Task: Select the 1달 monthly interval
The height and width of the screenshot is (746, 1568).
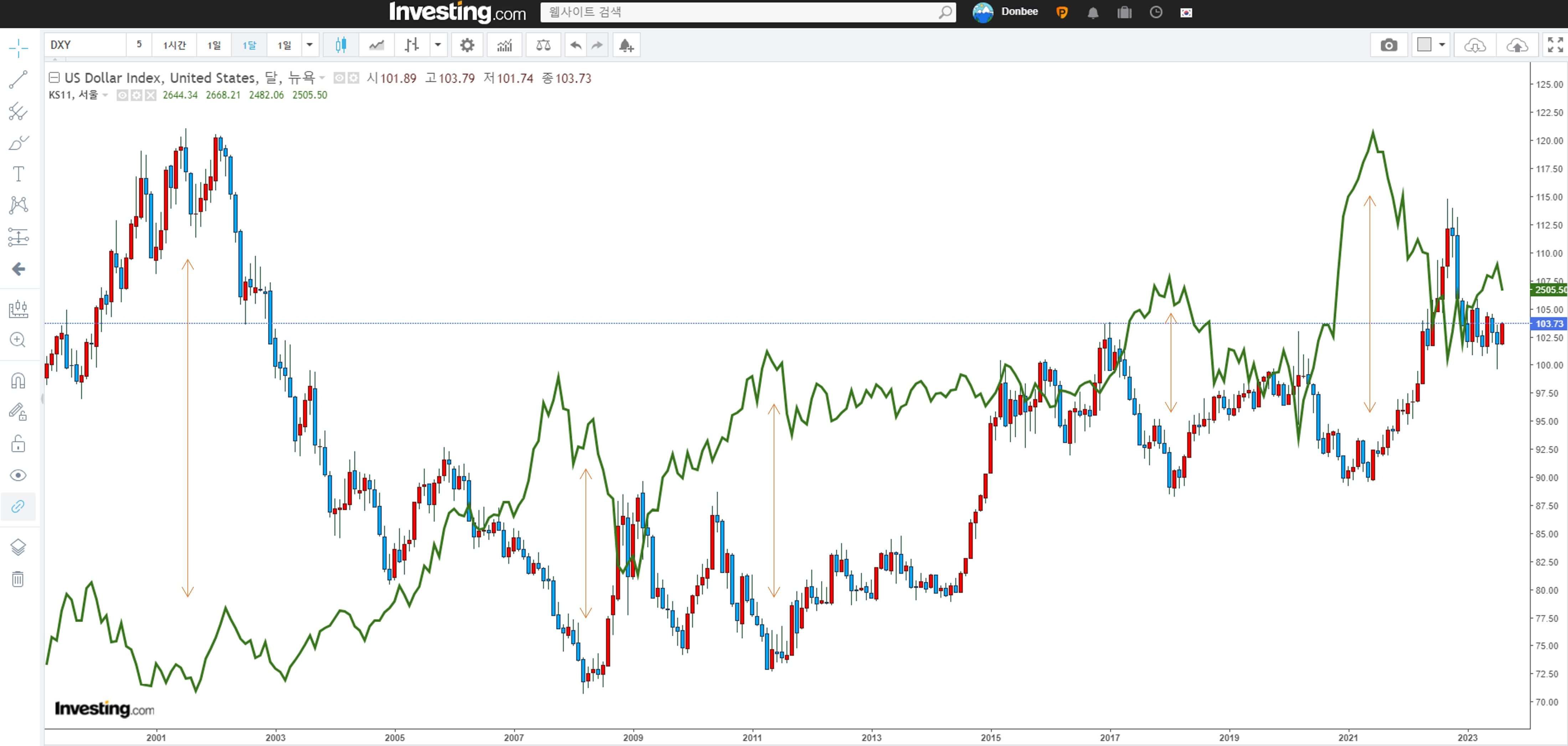Action: tap(249, 45)
